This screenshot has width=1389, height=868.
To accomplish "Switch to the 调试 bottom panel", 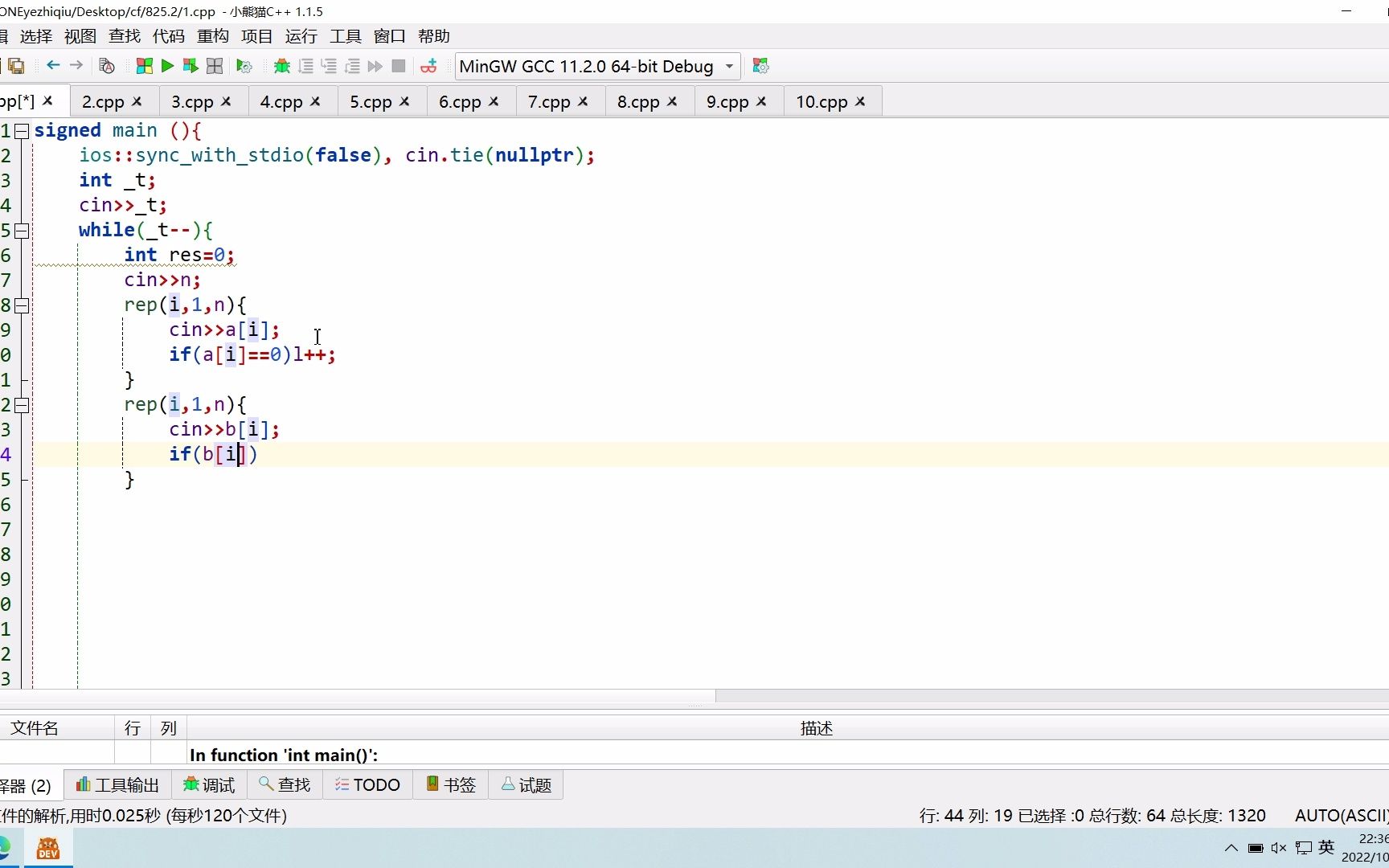I will point(209,784).
